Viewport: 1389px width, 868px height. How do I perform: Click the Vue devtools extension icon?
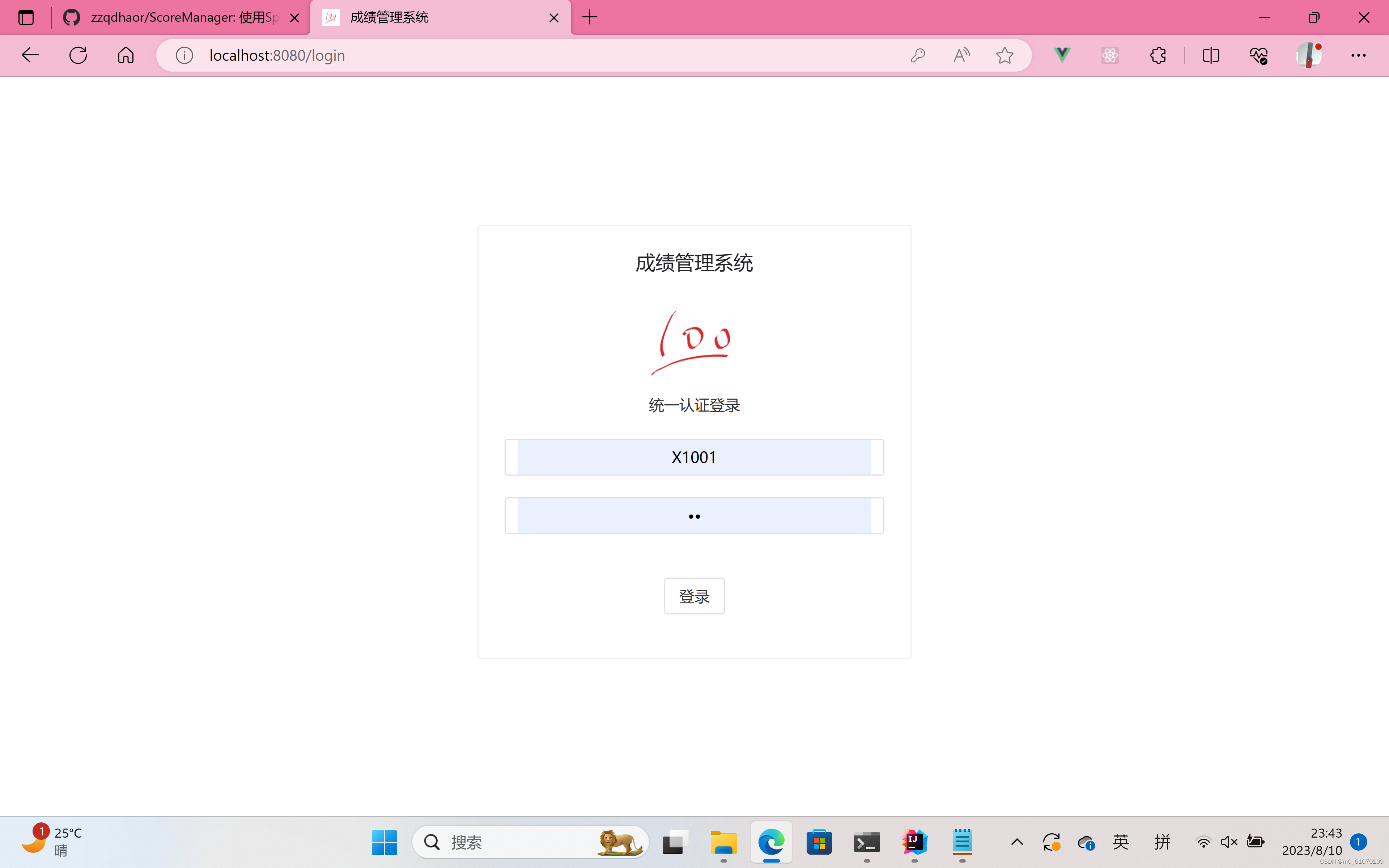[x=1062, y=55]
